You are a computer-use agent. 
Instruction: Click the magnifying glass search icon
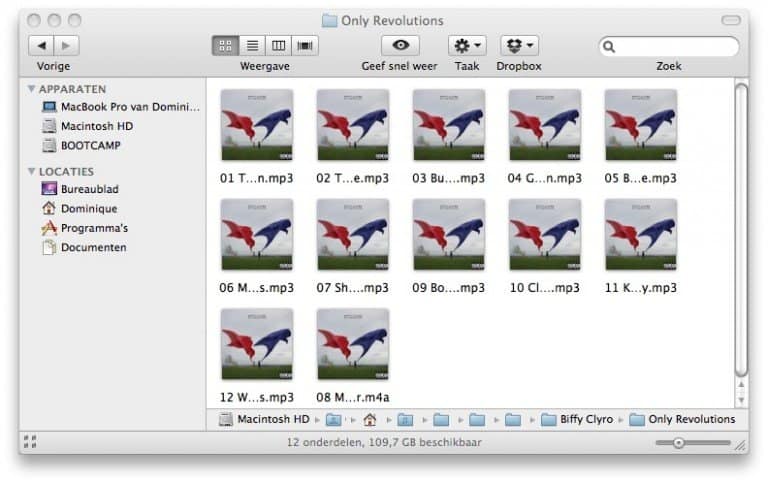click(x=609, y=47)
